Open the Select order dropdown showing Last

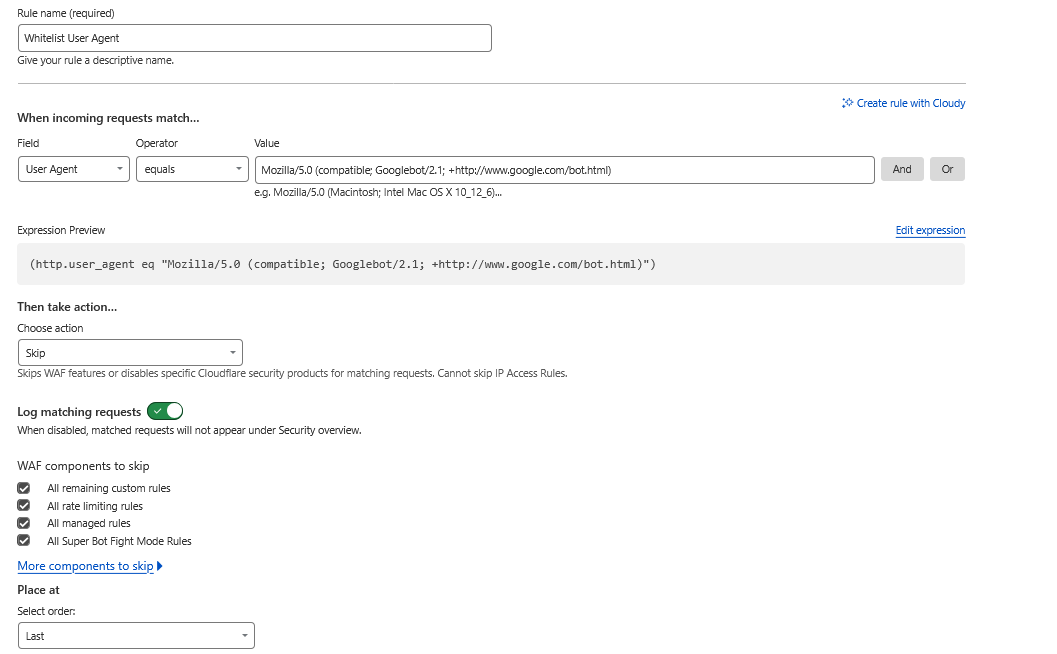pos(136,636)
